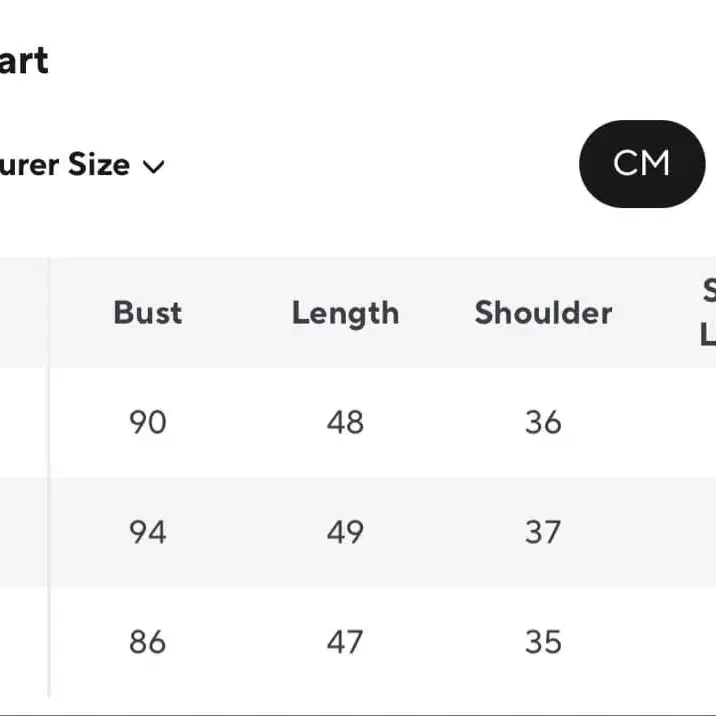Click the size chart title text
This screenshot has height=716, width=716.
click(x=22, y=61)
